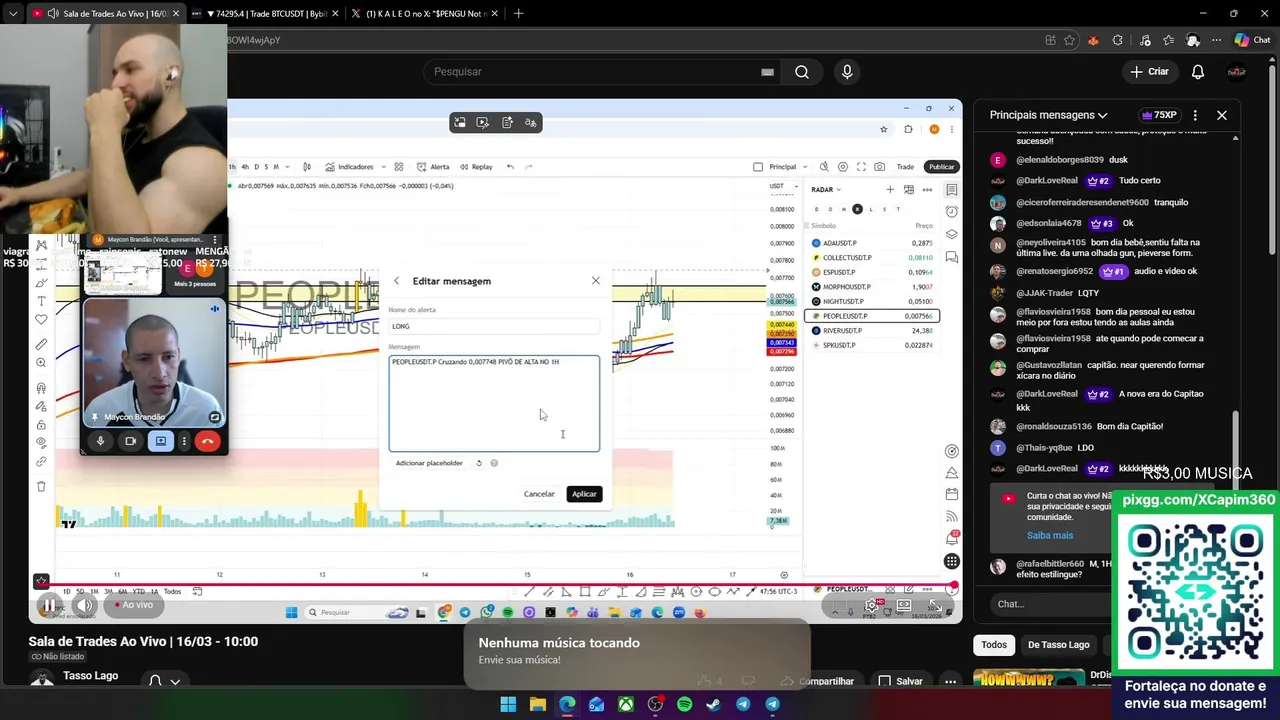This screenshot has width=1280, height=720.
Task: Click the Publicar button
Action: point(941,167)
